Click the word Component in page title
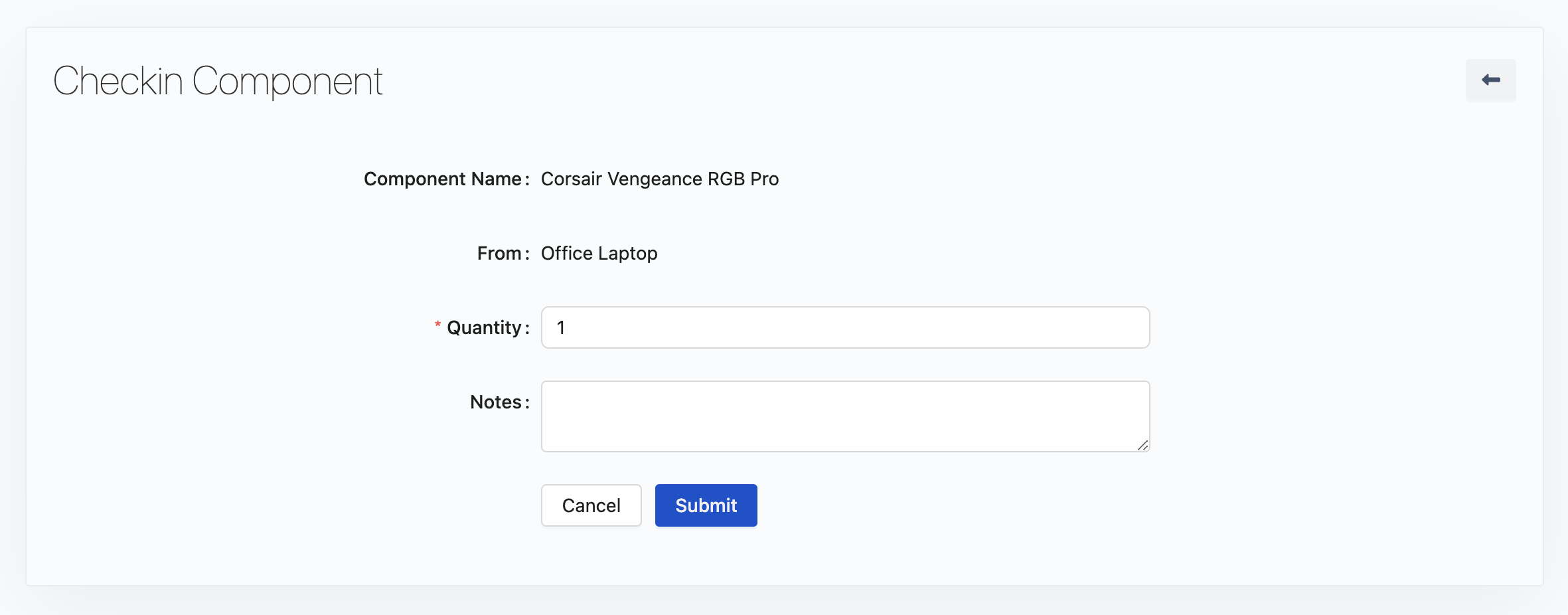Screen dimensions: 1568x615 point(287,81)
